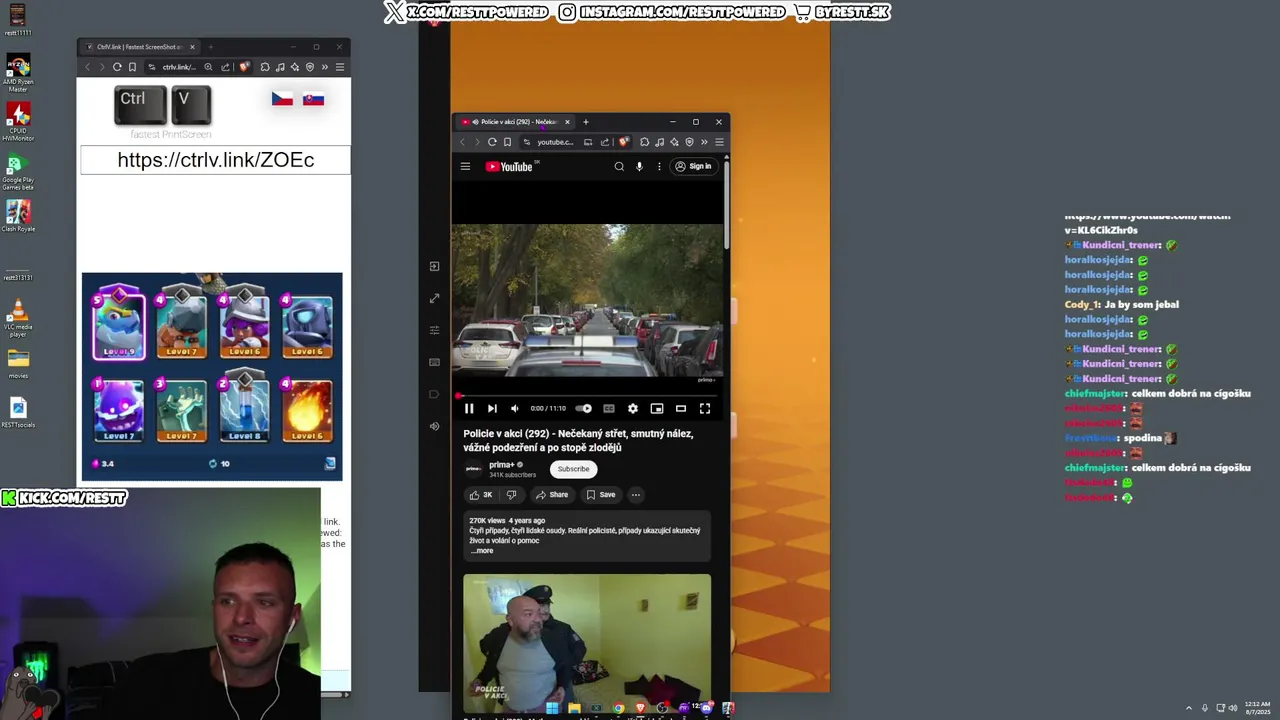Open YouTube player settings gear

[633, 408]
